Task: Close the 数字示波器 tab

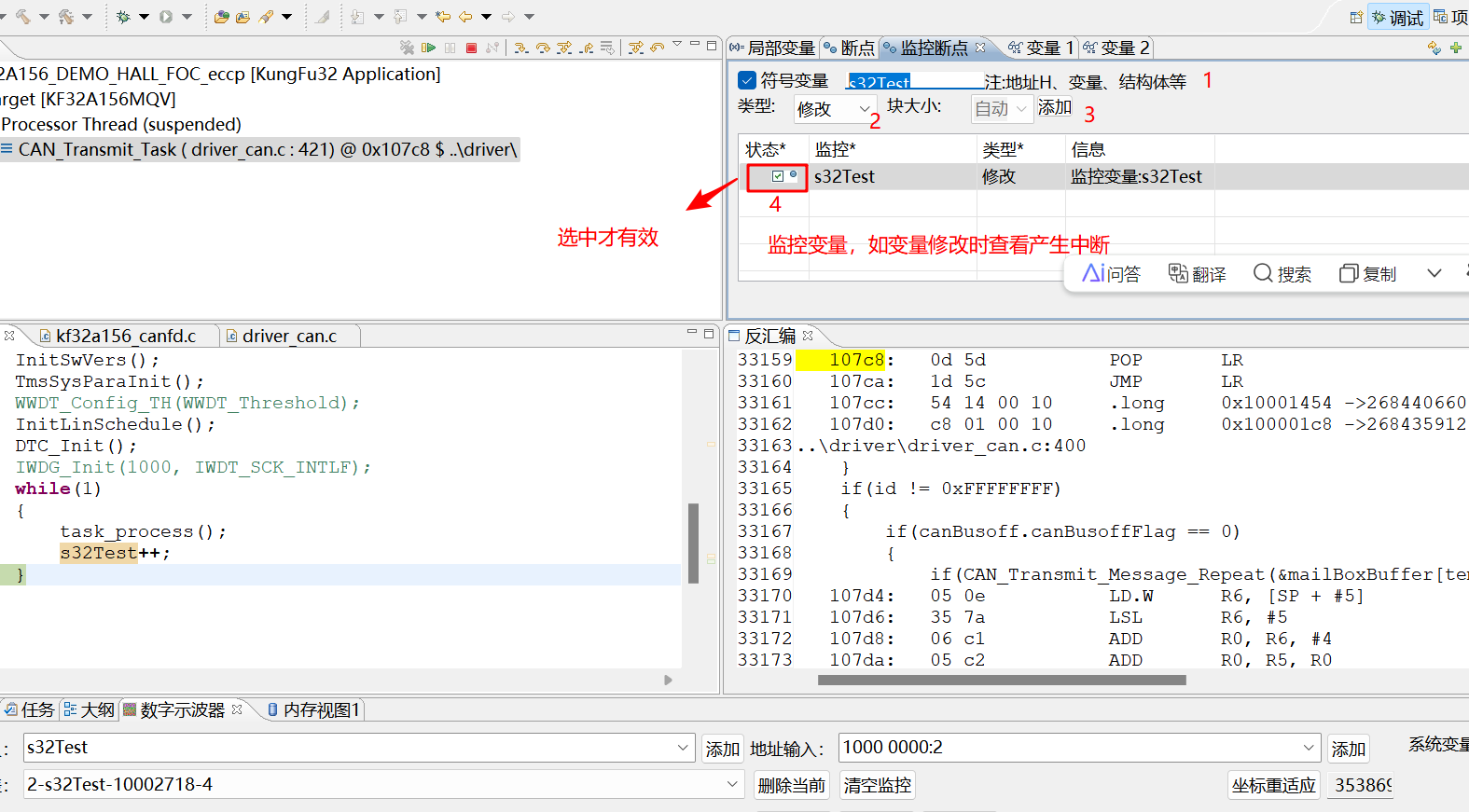Action: [237, 709]
